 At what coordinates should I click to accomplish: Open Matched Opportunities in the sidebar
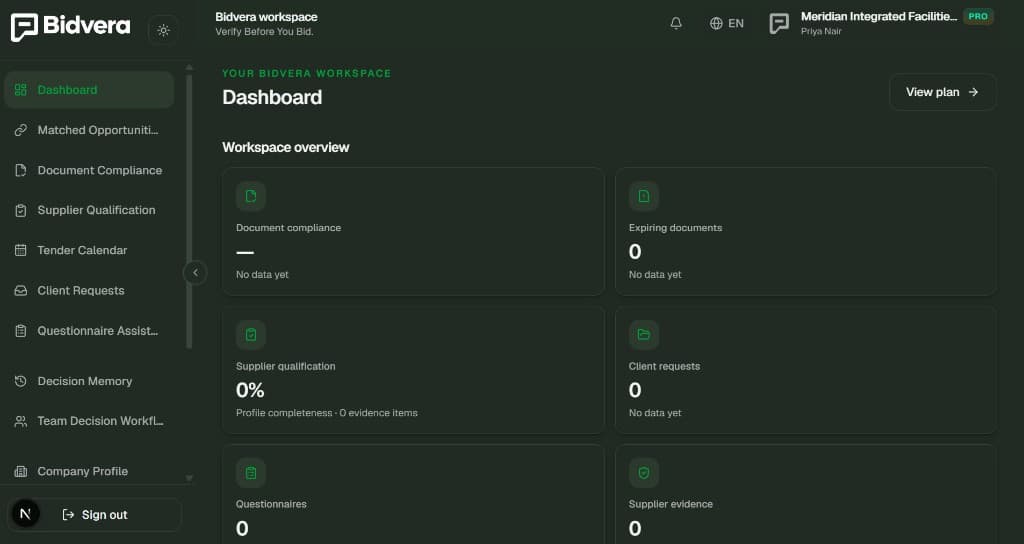pos(89,130)
